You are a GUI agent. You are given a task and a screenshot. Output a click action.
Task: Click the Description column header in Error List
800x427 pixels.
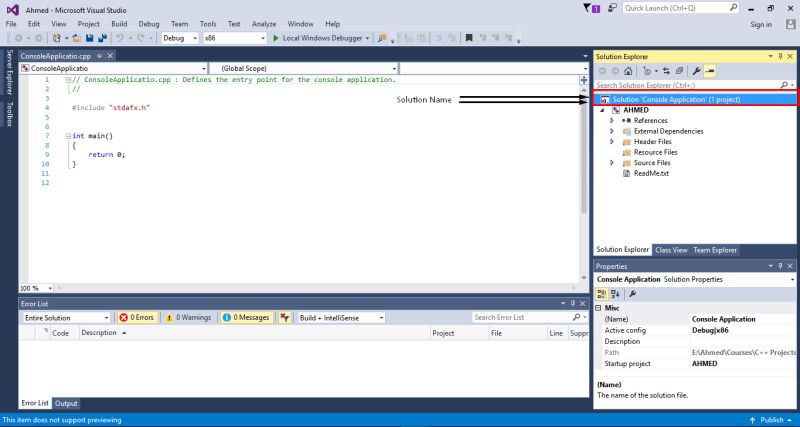(x=255, y=333)
